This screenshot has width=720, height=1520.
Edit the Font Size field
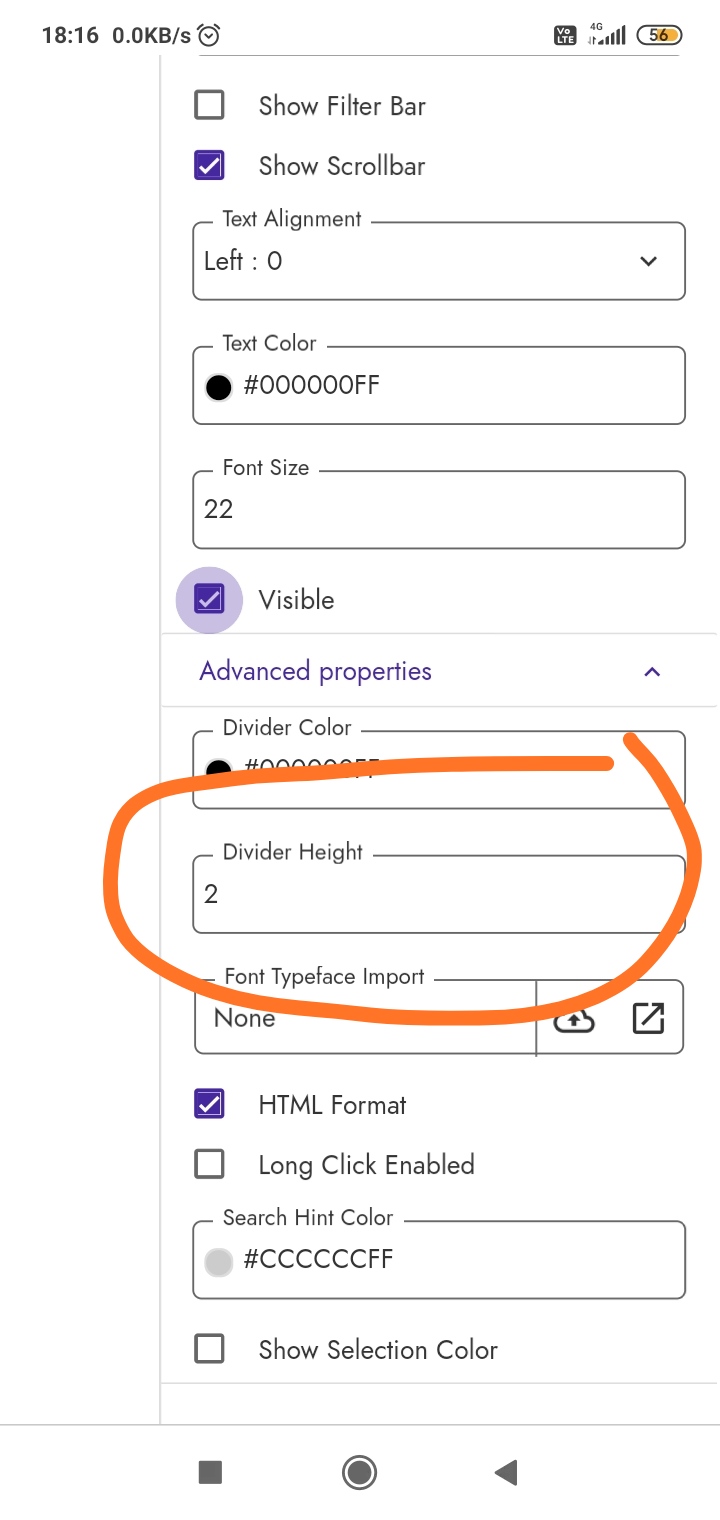(x=438, y=510)
